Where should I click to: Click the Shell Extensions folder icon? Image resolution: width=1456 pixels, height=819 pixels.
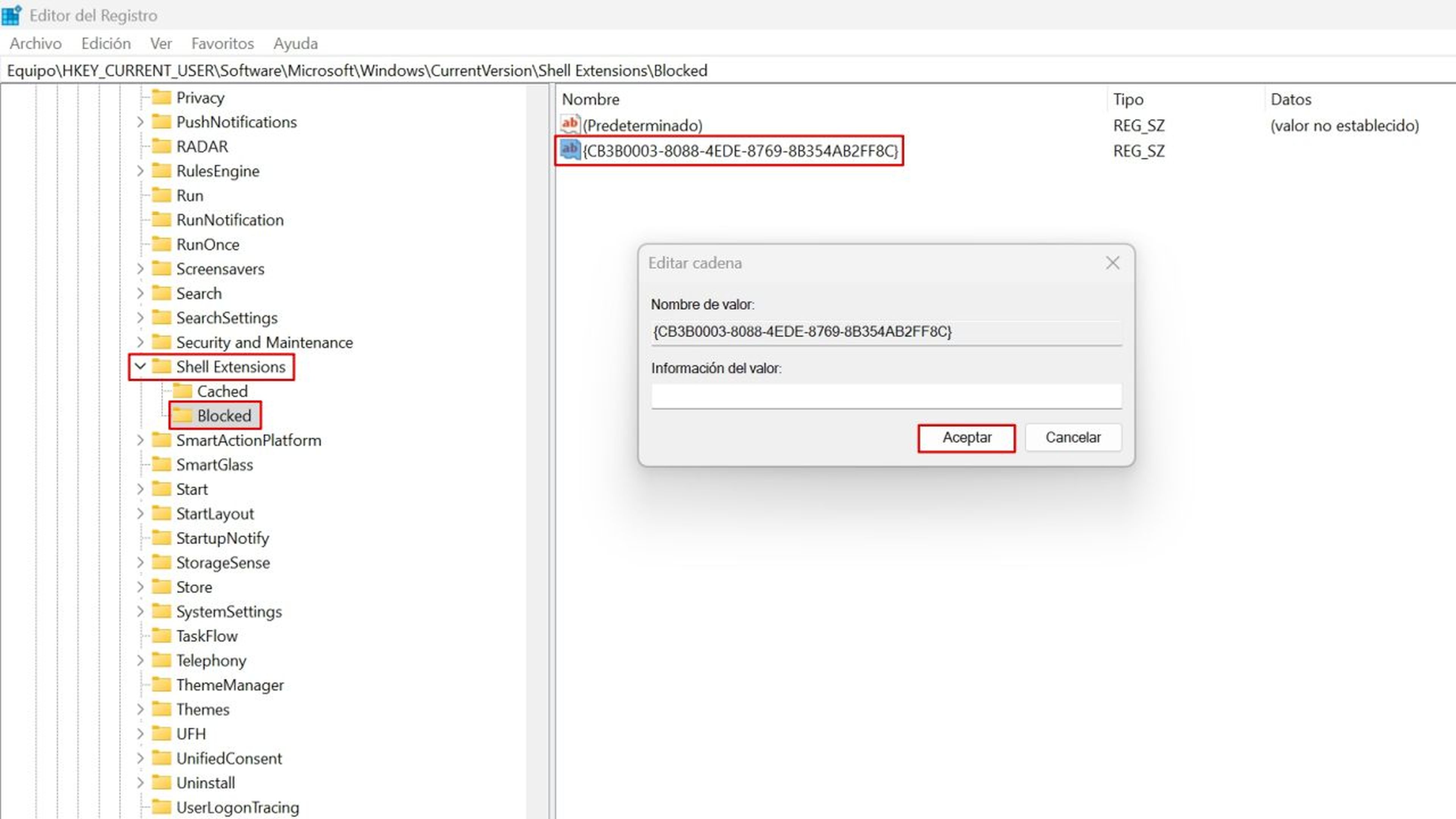[x=162, y=366]
